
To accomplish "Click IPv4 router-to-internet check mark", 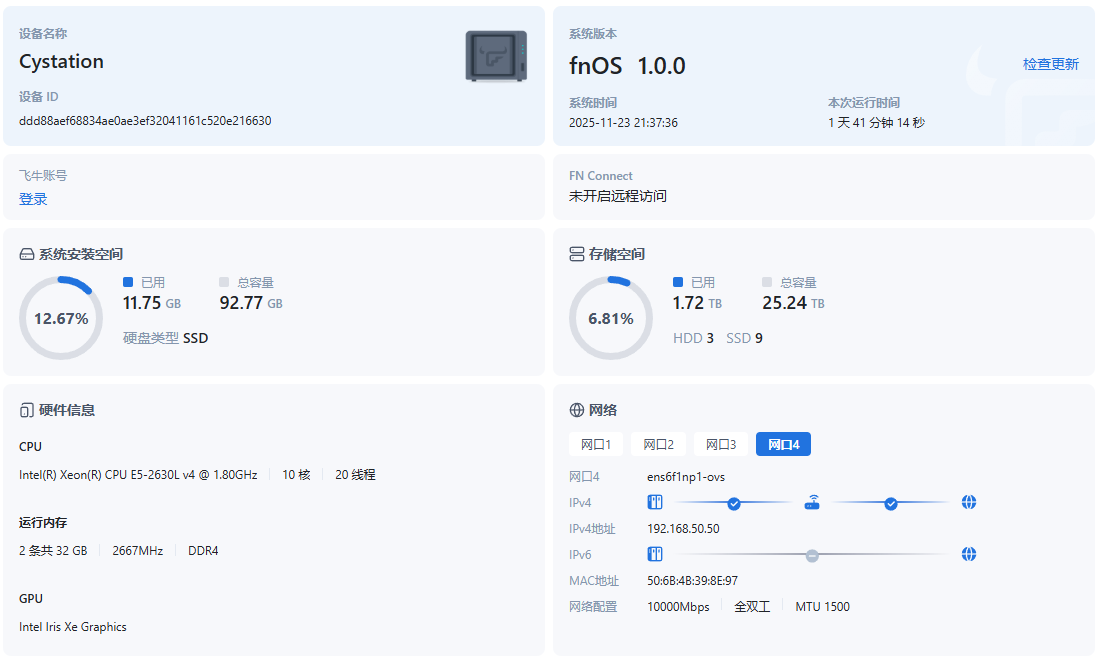I will pyautogui.click(x=891, y=504).
